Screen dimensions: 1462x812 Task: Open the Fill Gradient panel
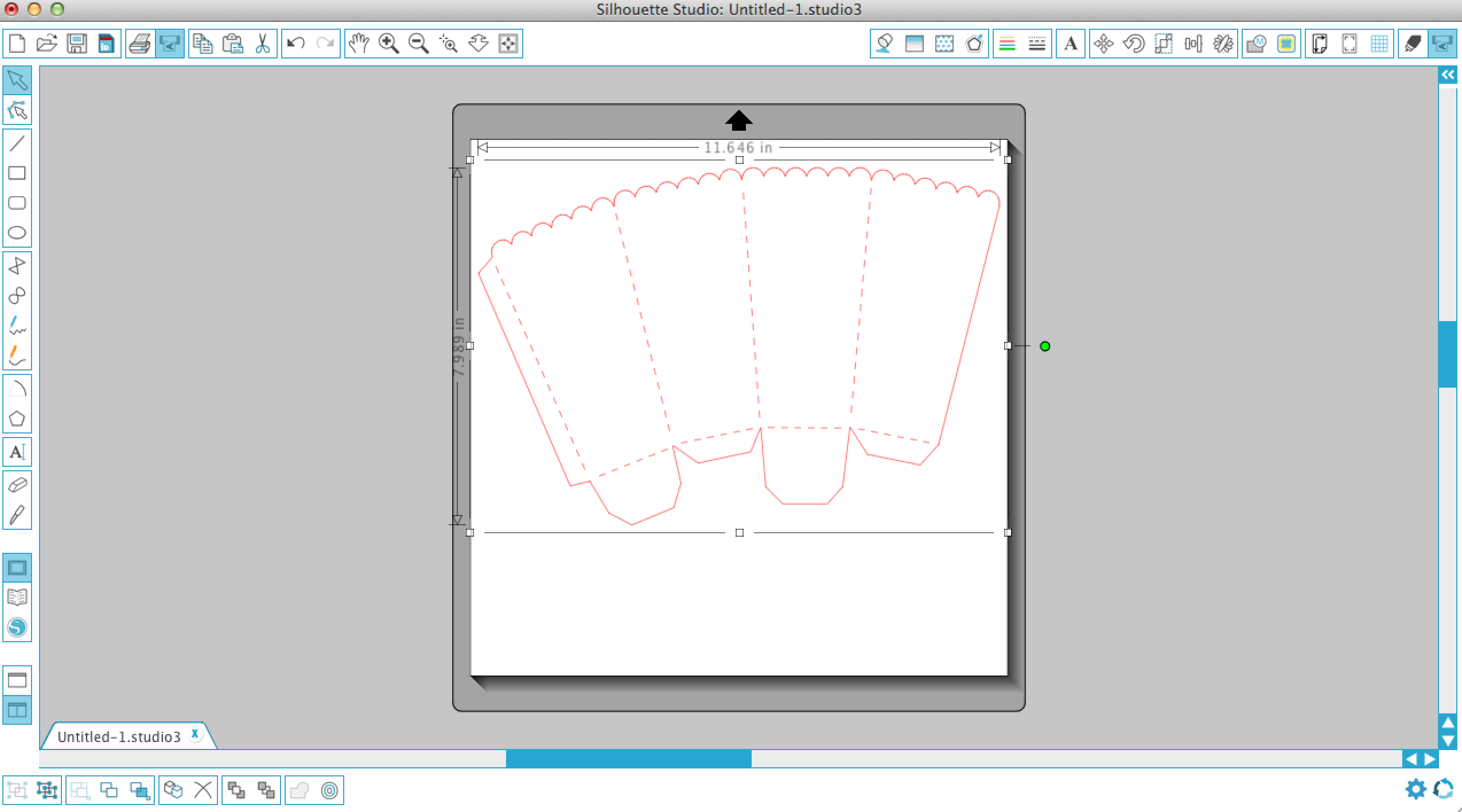pyautogui.click(x=915, y=44)
